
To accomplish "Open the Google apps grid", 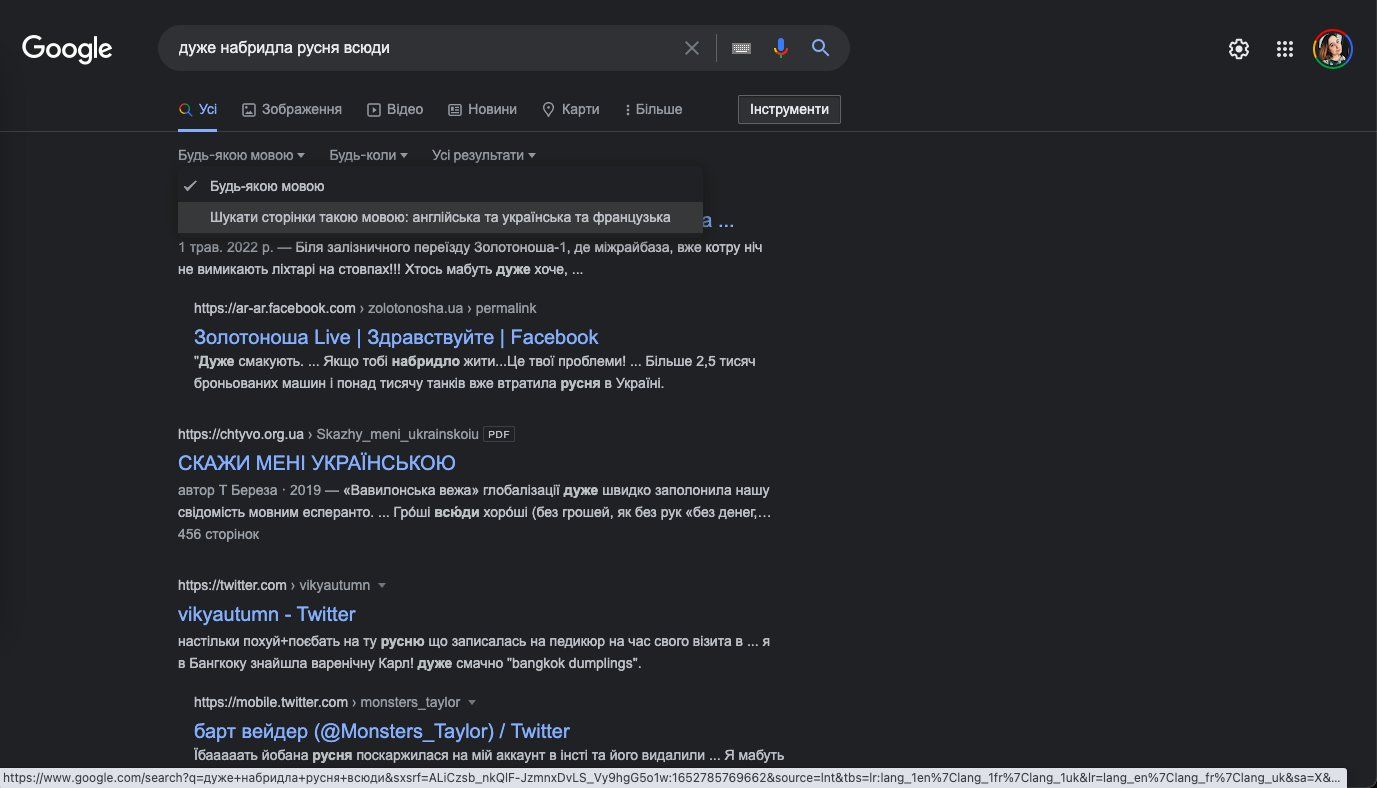I will 1285,49.
